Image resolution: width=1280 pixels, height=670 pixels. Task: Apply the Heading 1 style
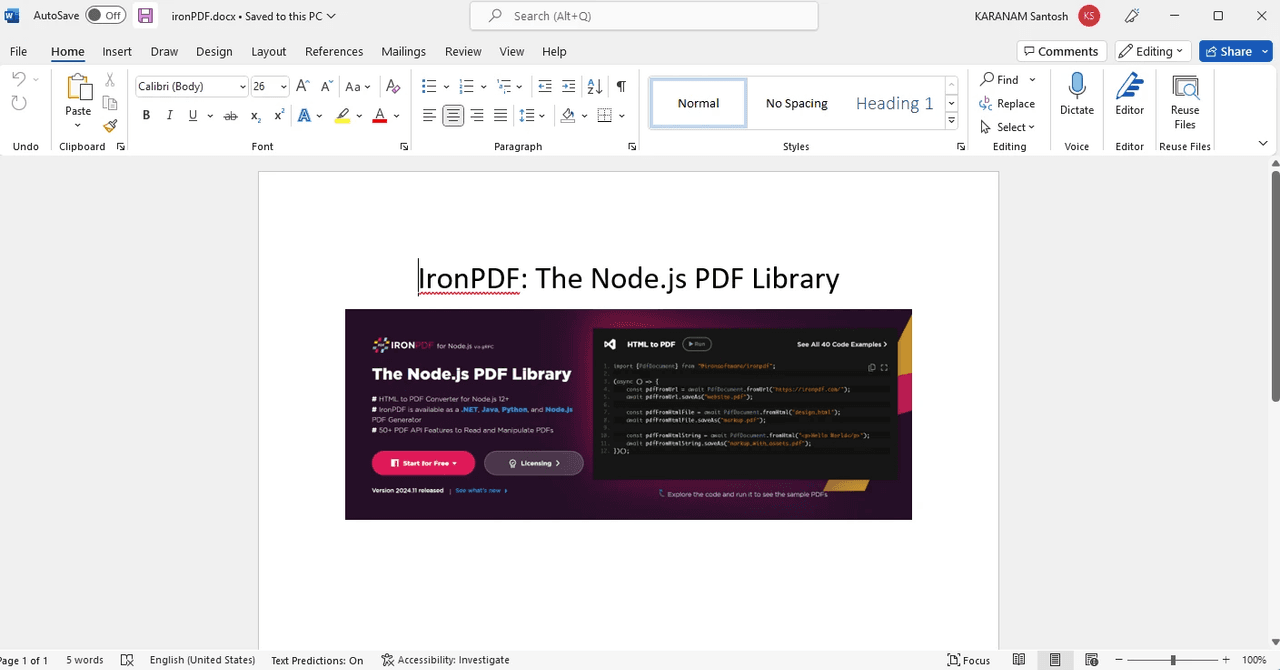coord(894,103)
